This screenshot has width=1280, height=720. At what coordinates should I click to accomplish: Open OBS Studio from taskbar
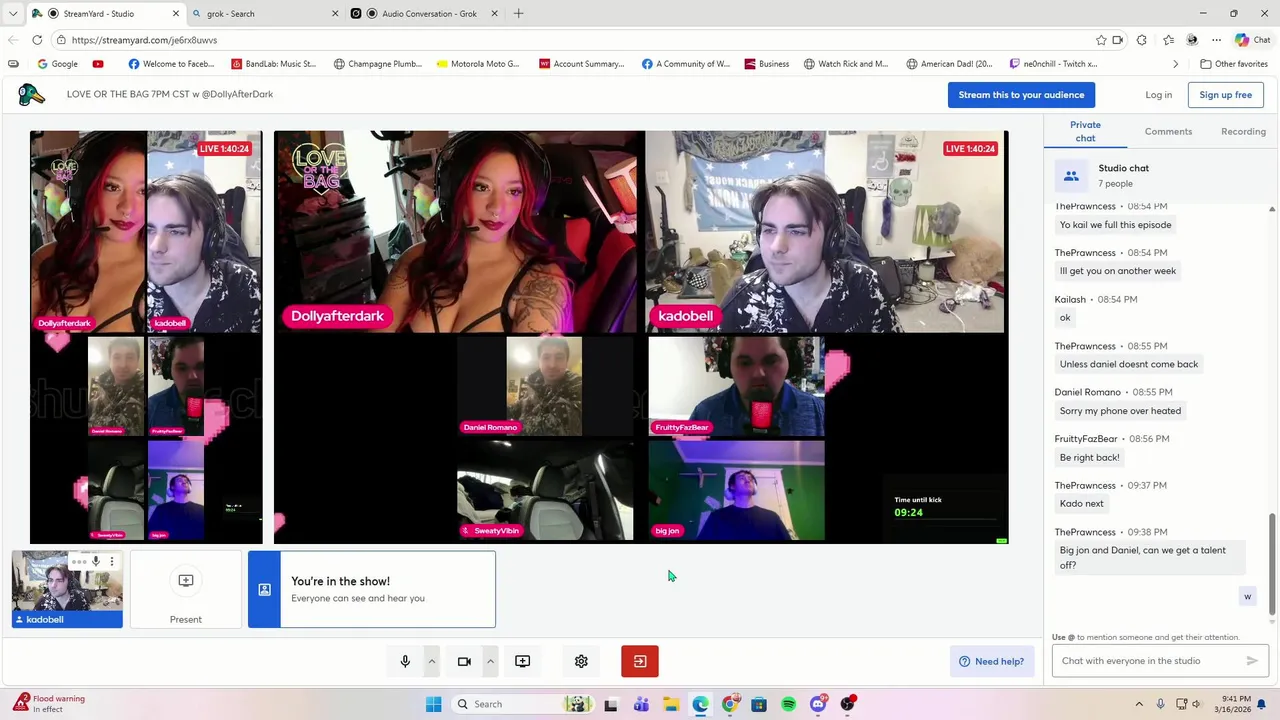pos(848,704)
